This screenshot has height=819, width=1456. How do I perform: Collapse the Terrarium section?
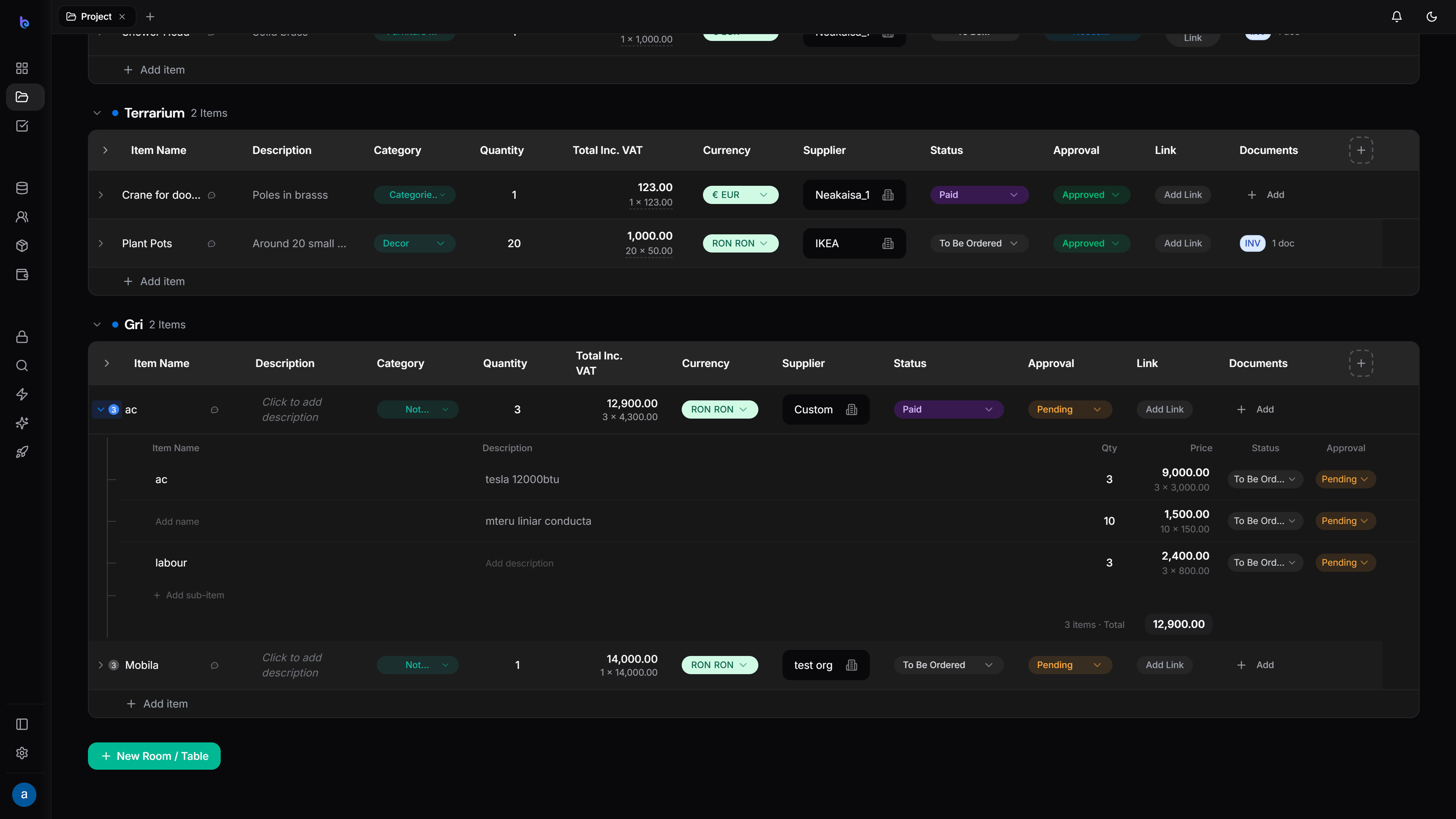pyautogui.click(x=97, y=113)
